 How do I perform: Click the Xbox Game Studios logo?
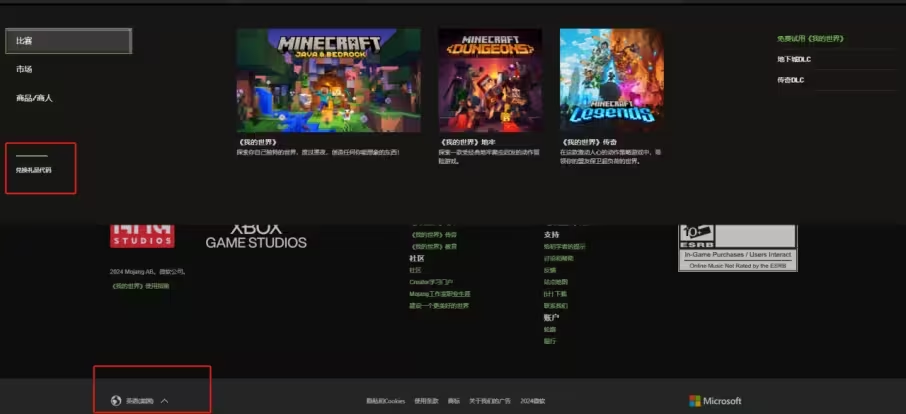pos(256,237)
